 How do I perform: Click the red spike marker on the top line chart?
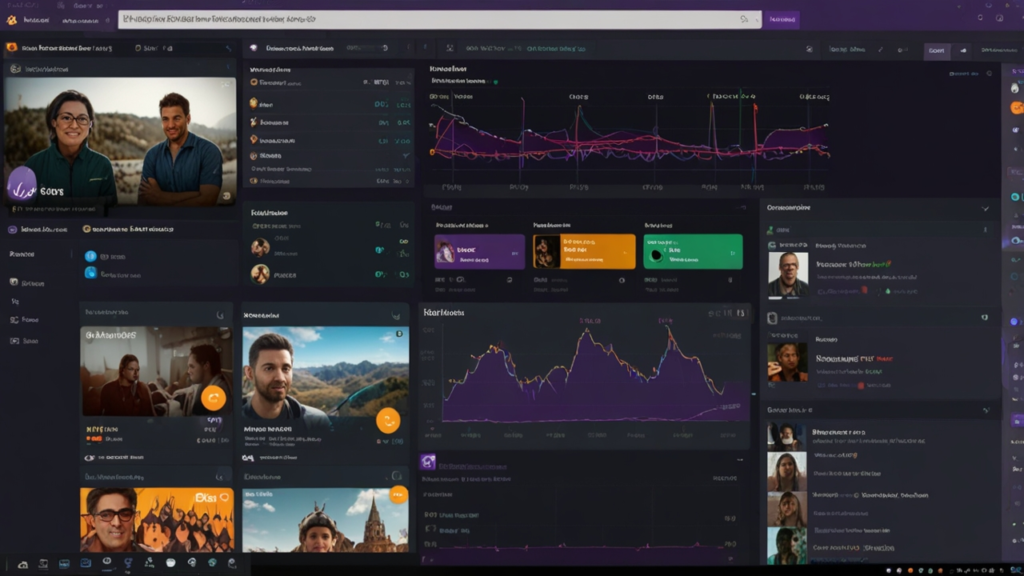coord(756,108)
